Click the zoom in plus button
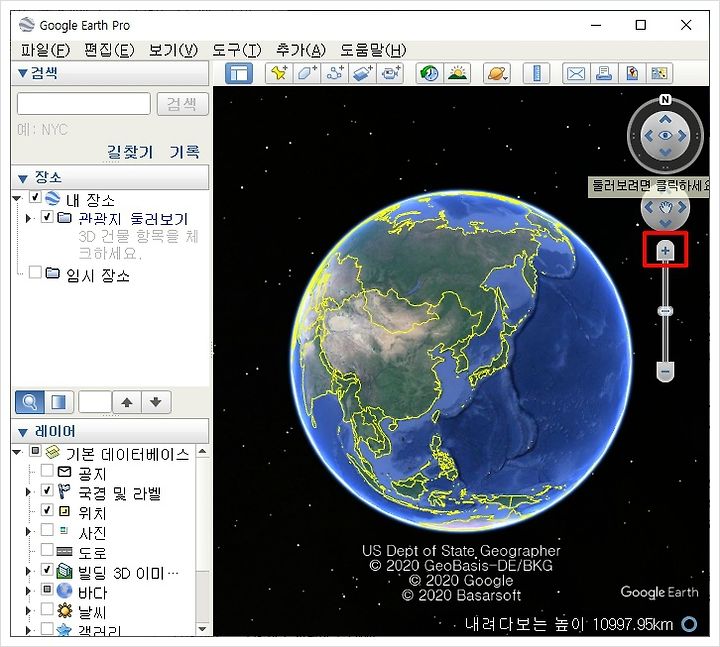720x647 pixels. [665, 251]
